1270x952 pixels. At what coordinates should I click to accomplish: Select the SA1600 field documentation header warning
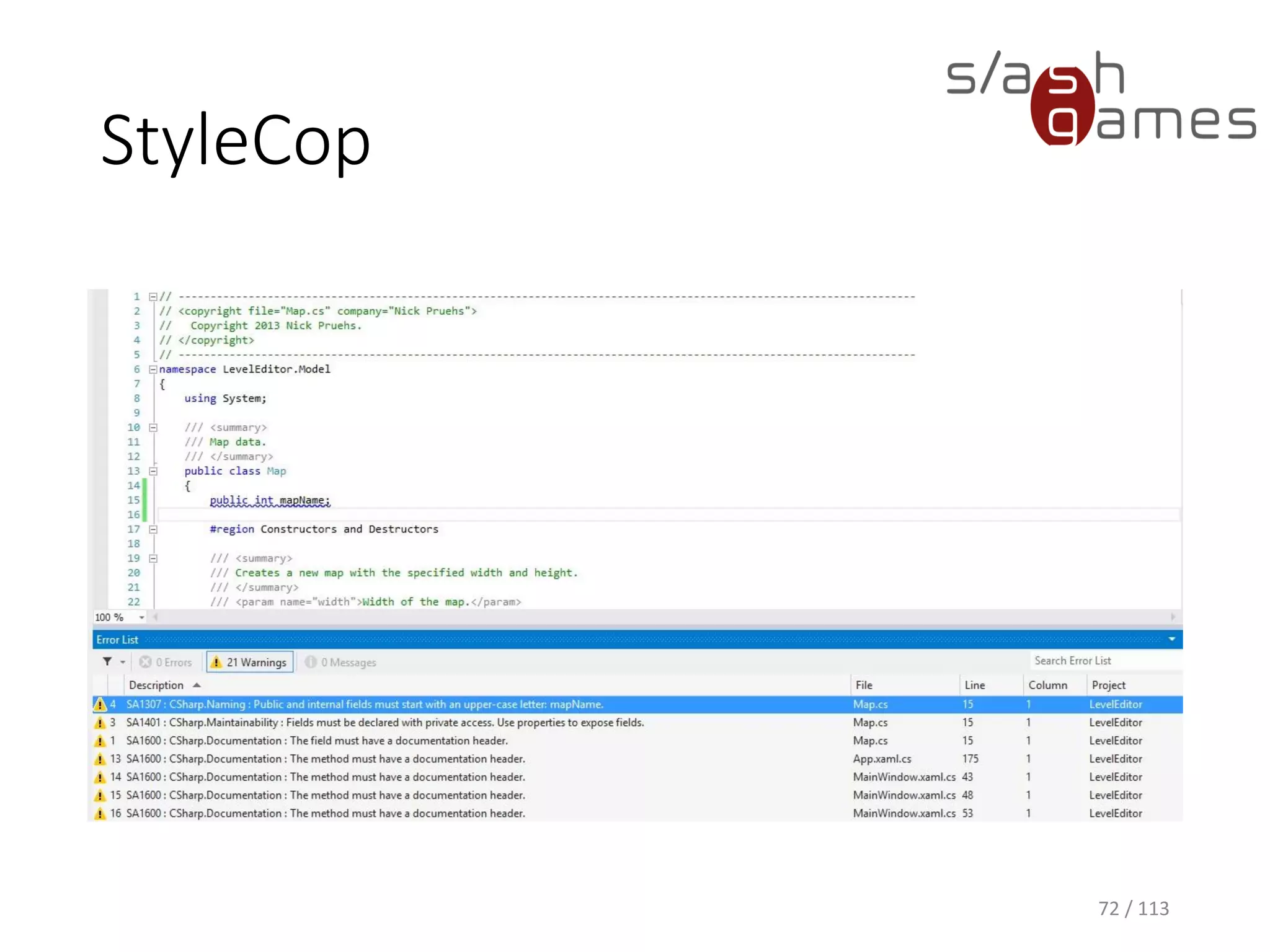point(637,741)
